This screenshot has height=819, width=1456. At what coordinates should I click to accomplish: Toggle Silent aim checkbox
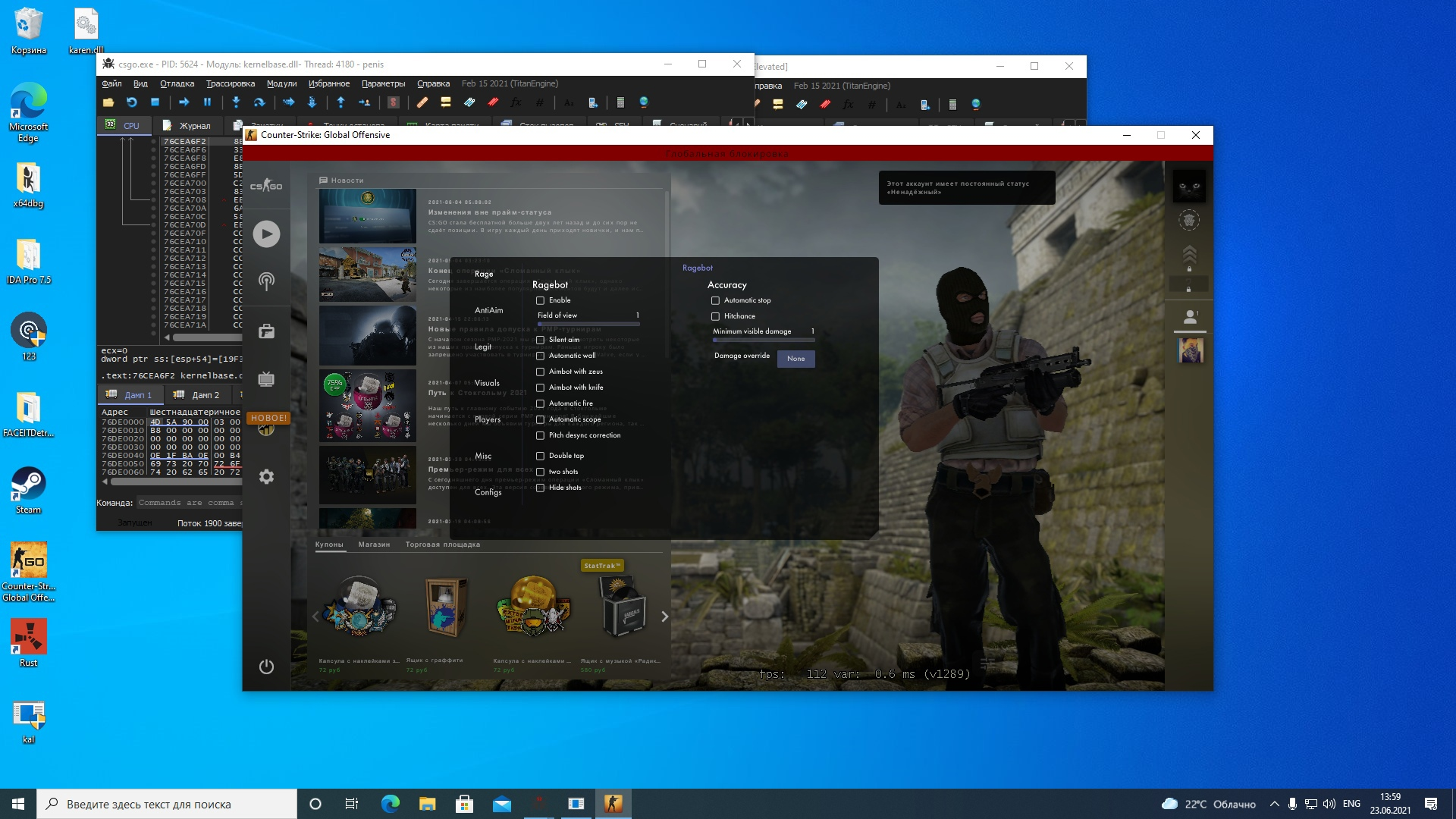[540, 340]
